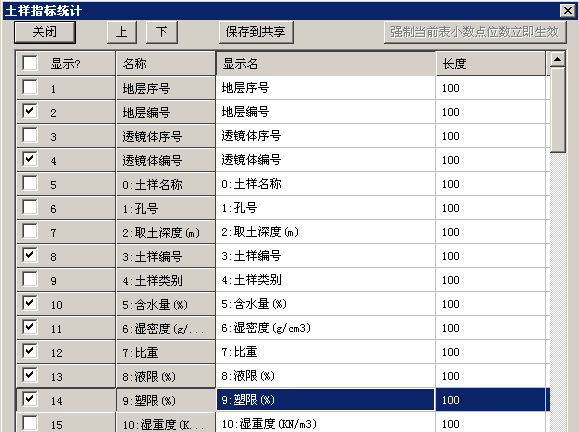Uncheck row 14 塑限 checkbox
Image resolution: width=579 pixels, height=432 pixels.
pos(30,399)
